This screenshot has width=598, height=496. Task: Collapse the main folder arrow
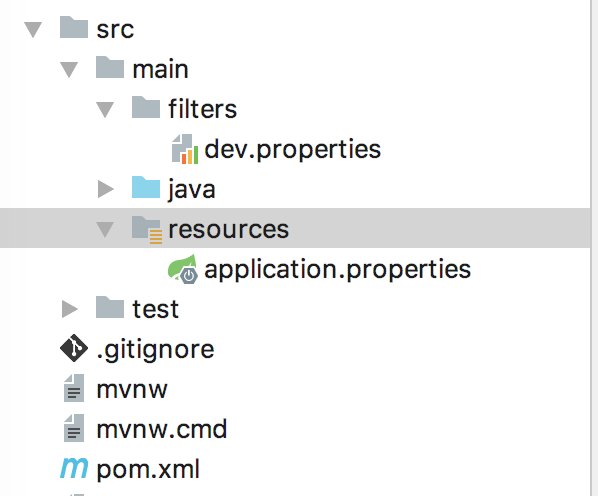pos(69,70)
